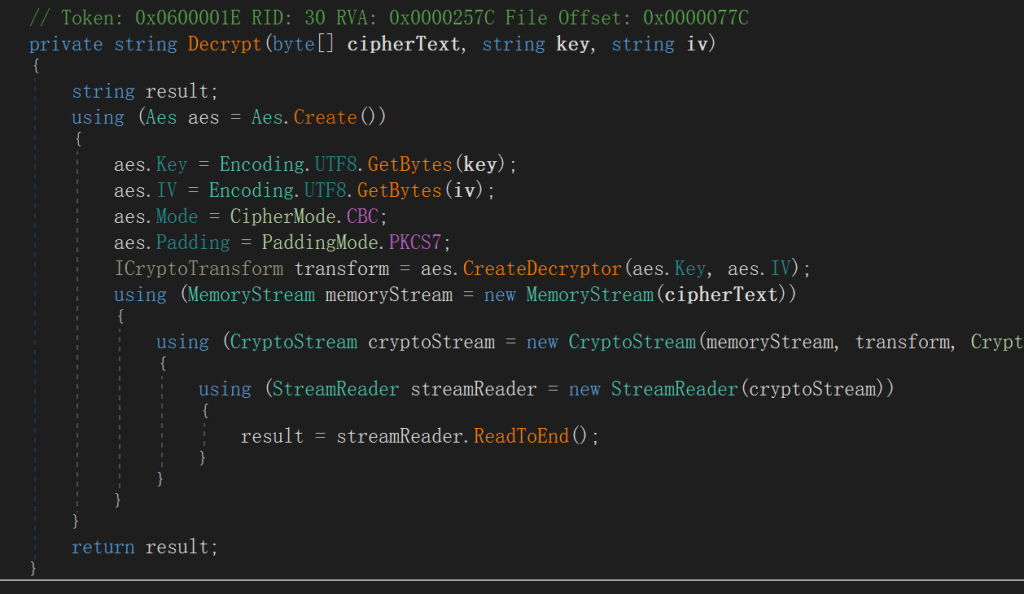Image resolution: width=1024 pixels, height=594 pixels.
Task: Click cryptoStream variable declaration name
Action: (x=431, y=342)
